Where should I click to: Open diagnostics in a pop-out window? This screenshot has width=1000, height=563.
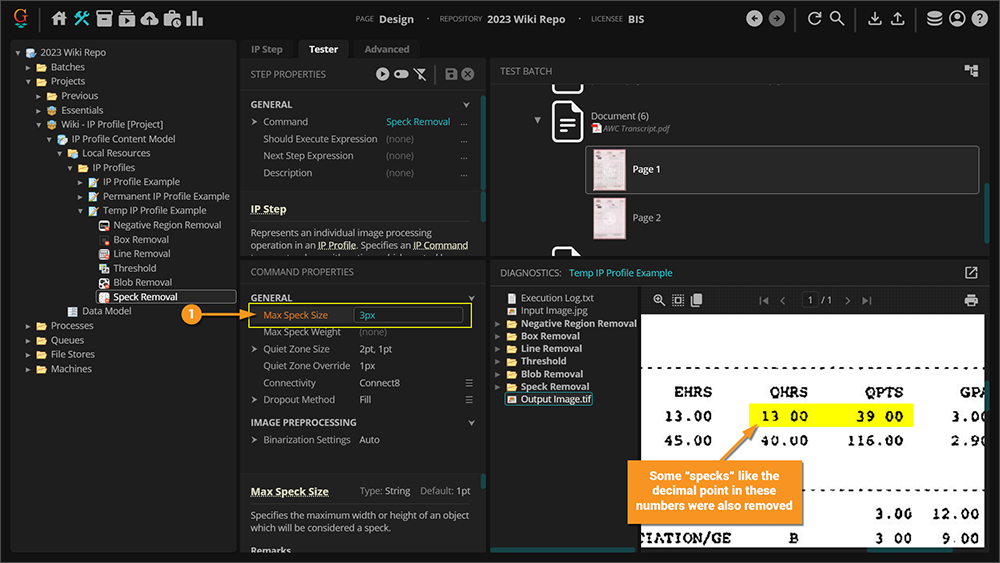coord(971,273)
